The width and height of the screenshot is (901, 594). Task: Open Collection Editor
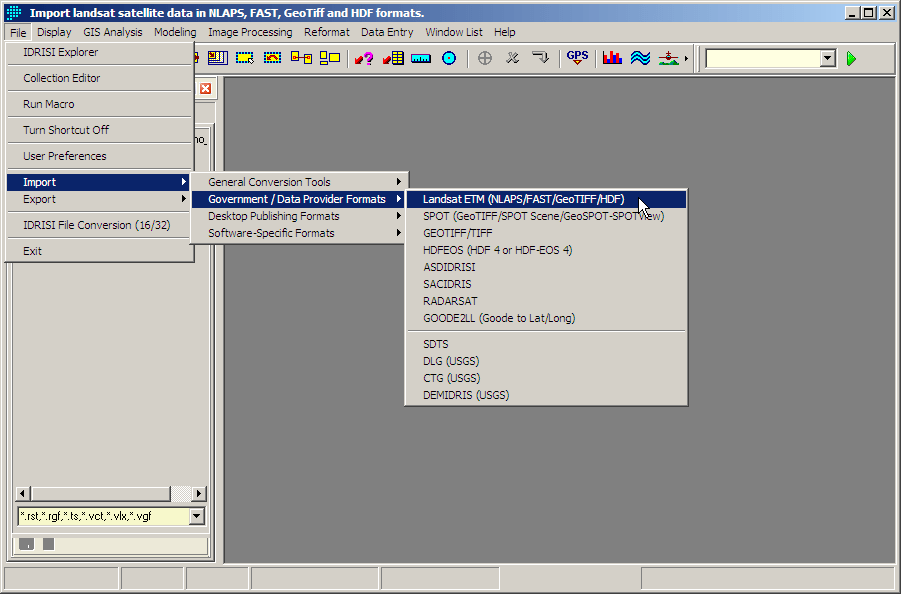pyautogui.click(x=99, y=78)
